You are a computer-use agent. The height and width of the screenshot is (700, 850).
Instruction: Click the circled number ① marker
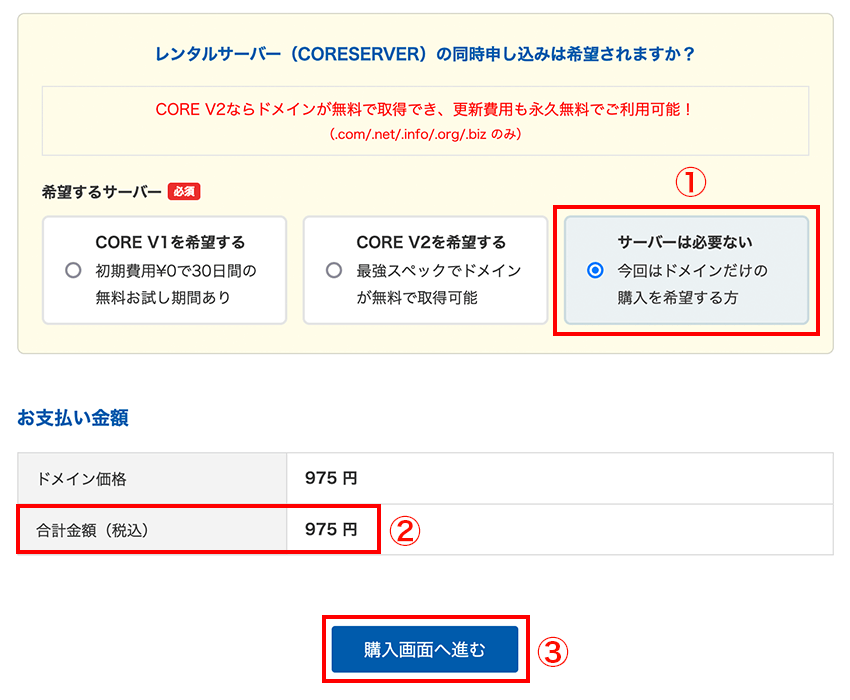pos(690,181)
